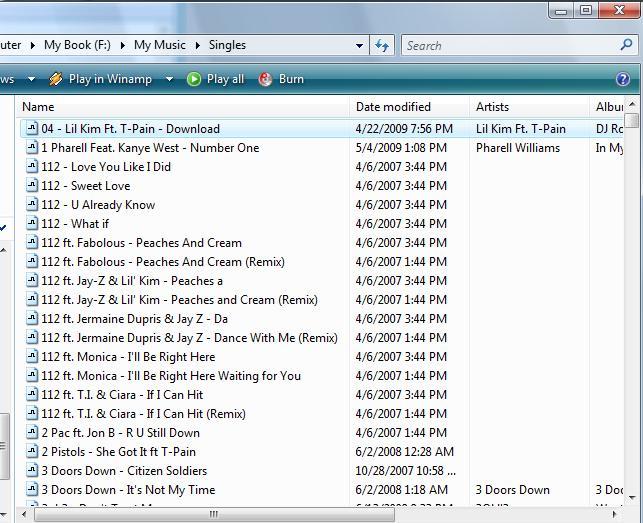The width and height of the screenshot is (643, 523).
Task: Click file icon of 112 - Sweet Love
Action: tap(32, 185)
